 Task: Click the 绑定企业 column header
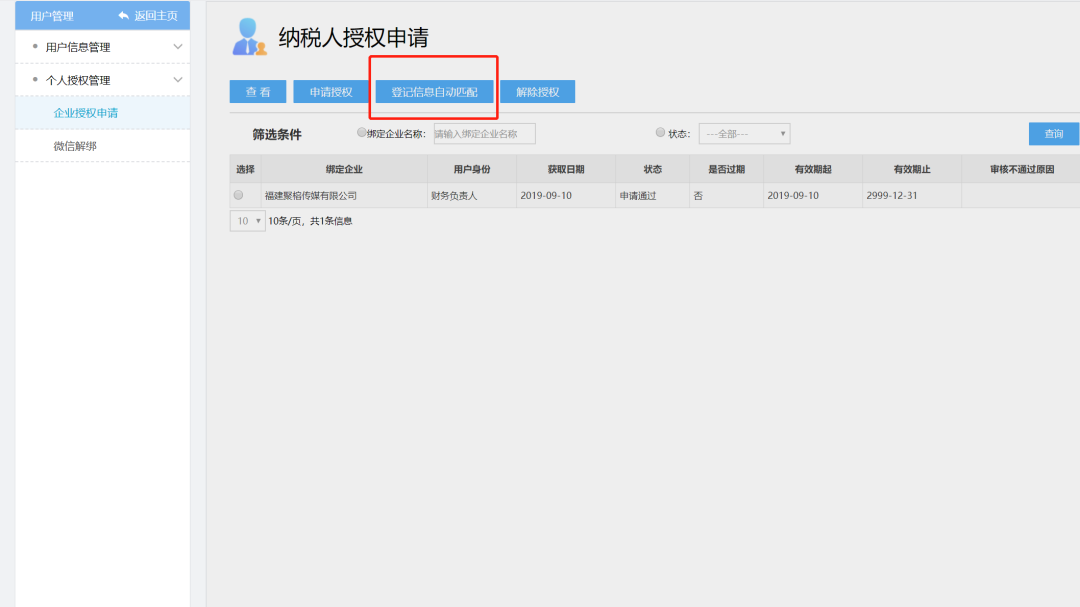(x=344, y=169)
